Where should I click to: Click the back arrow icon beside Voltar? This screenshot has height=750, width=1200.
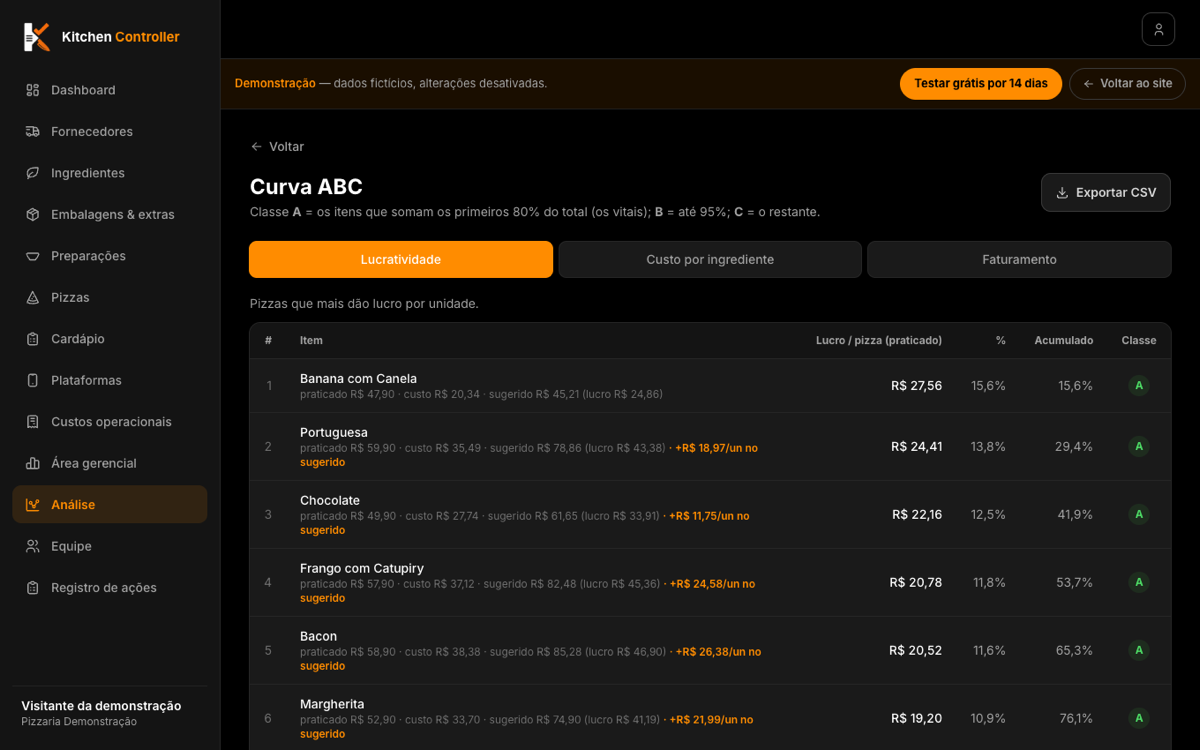pyautogui.click(x=257, y=147)
